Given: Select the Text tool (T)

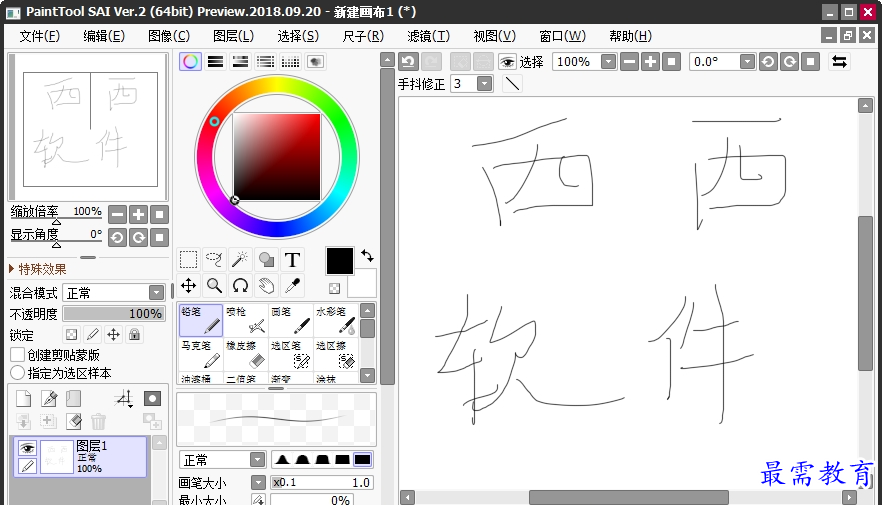Looking at the screenshot, I should [x=292, y=260].
